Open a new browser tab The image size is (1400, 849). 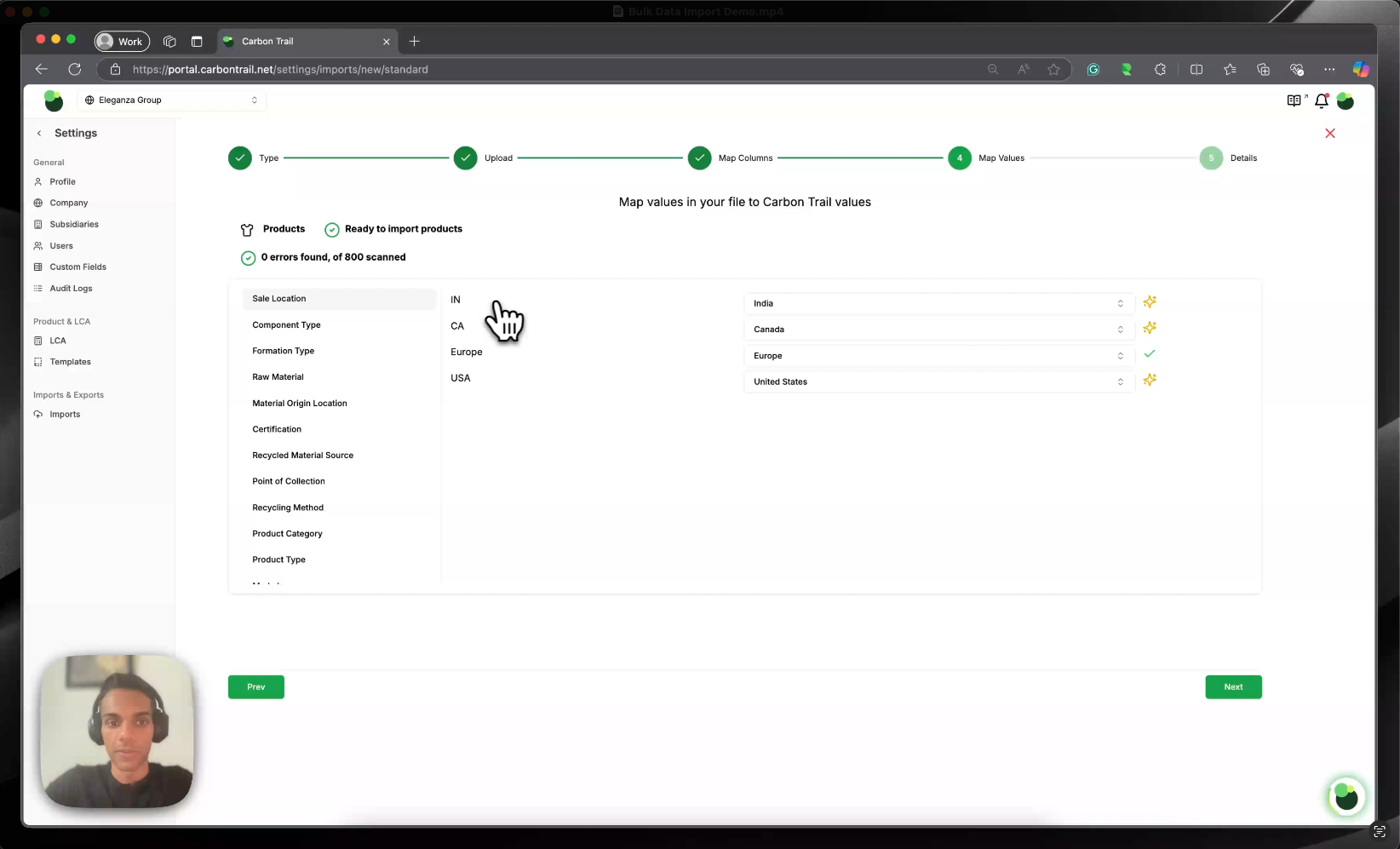(x=415, y=41)
